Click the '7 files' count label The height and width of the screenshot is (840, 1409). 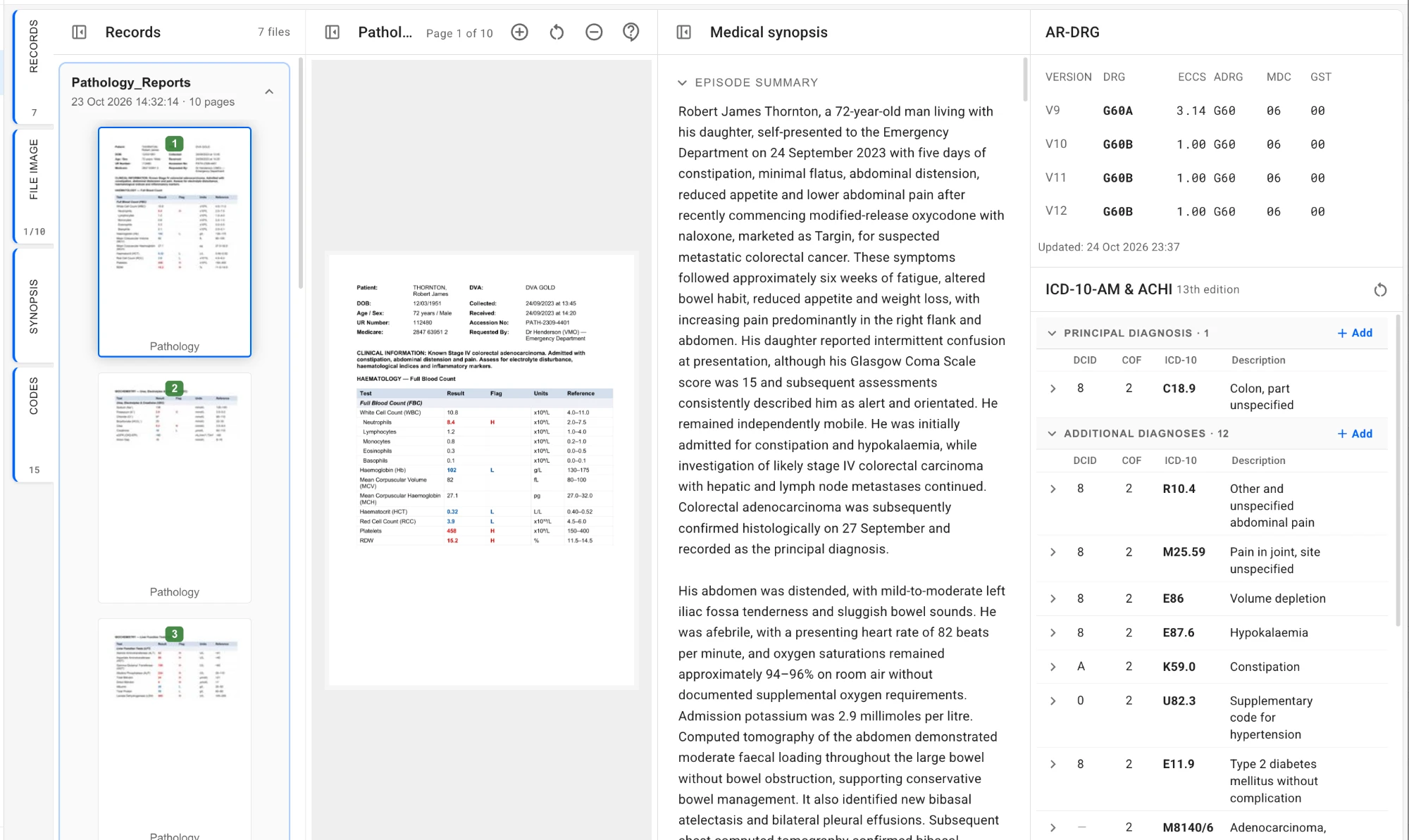coord(274,32)
